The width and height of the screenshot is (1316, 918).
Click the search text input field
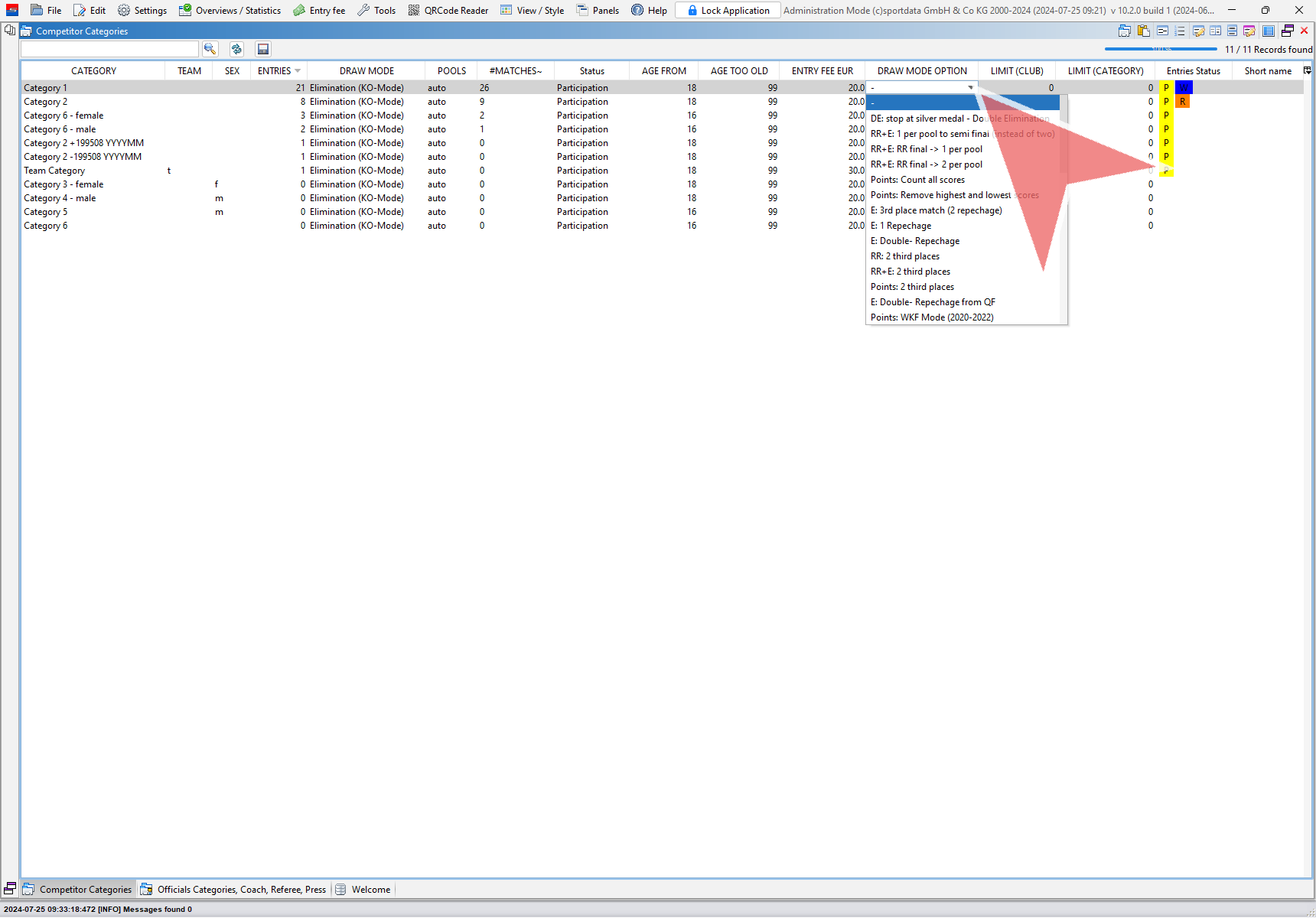click(x=109, y=49)
